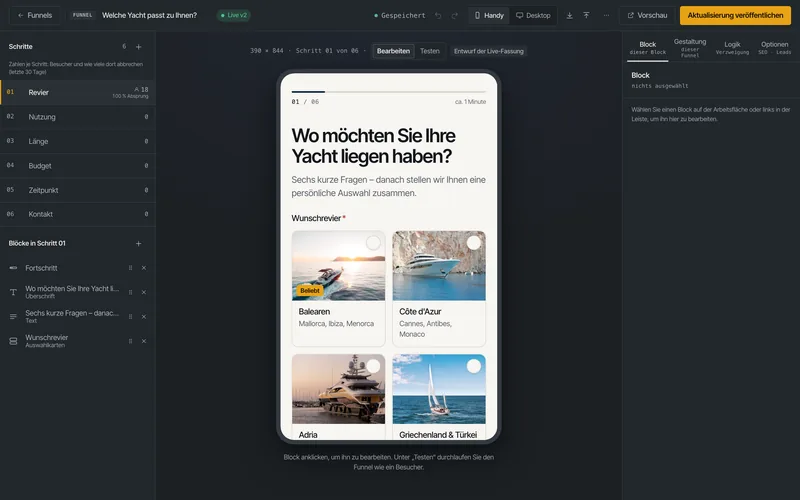Click drag handle of Überschrift block
Viewport: 800px width, 500px height.
(x=131, y=292)
